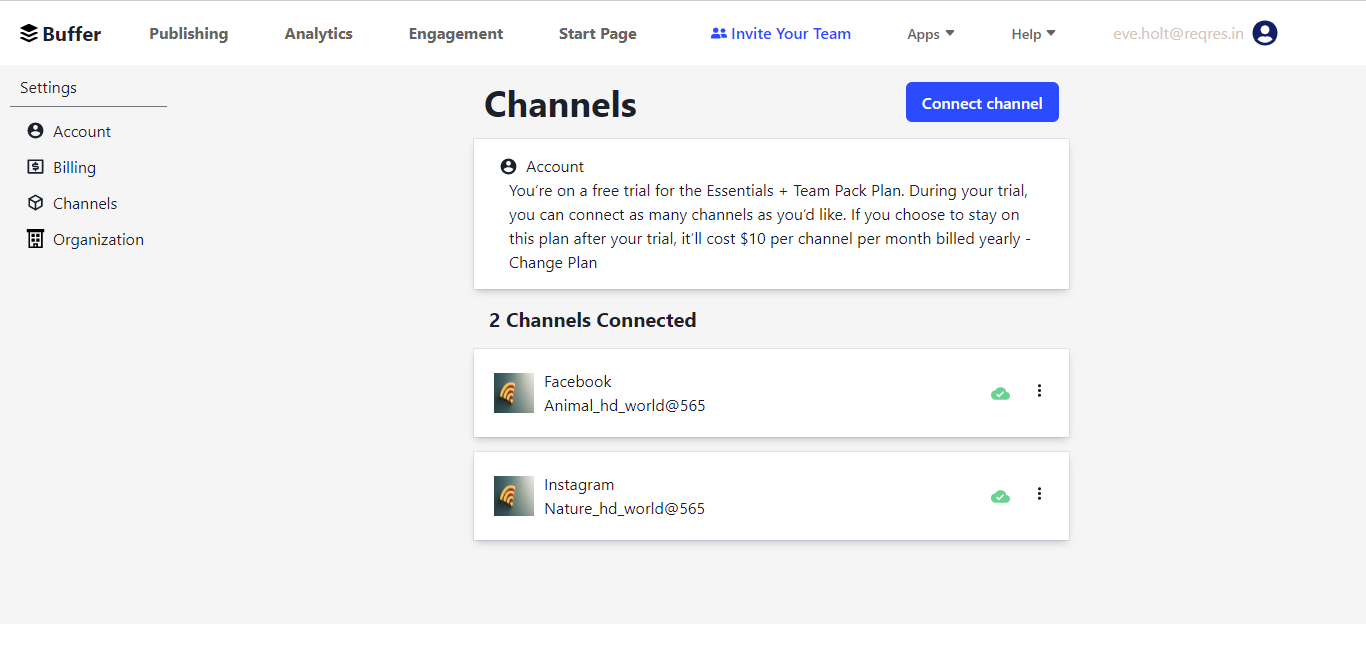Click Nature_hd_world@565 channel name
This screenshot has width=1366, height=656.
pyautogui.click(x=624, y=509)
